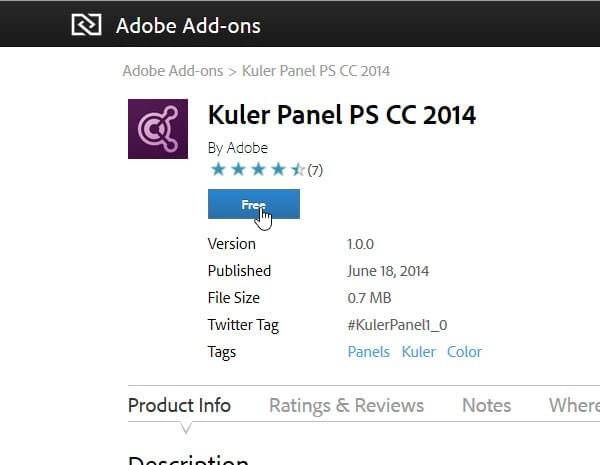Click the purple Kuler Panel app icon

158,129
